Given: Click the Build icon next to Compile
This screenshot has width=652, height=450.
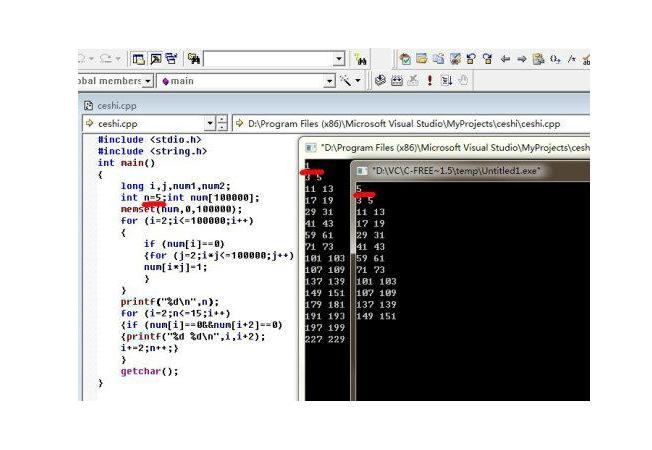Looking at the screenshot, I should pyautogui.click(x=396, y=81).
